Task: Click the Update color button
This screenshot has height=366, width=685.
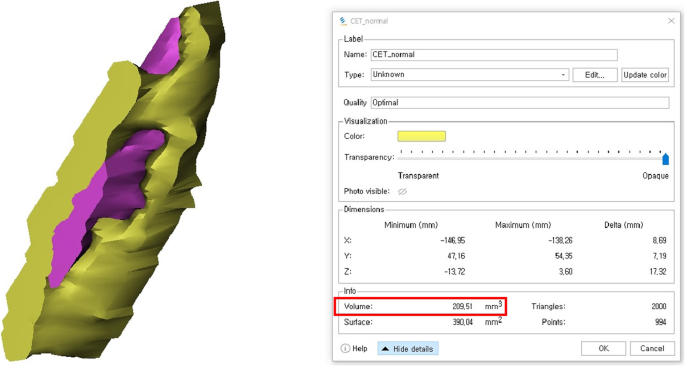Action: (645, 75)
